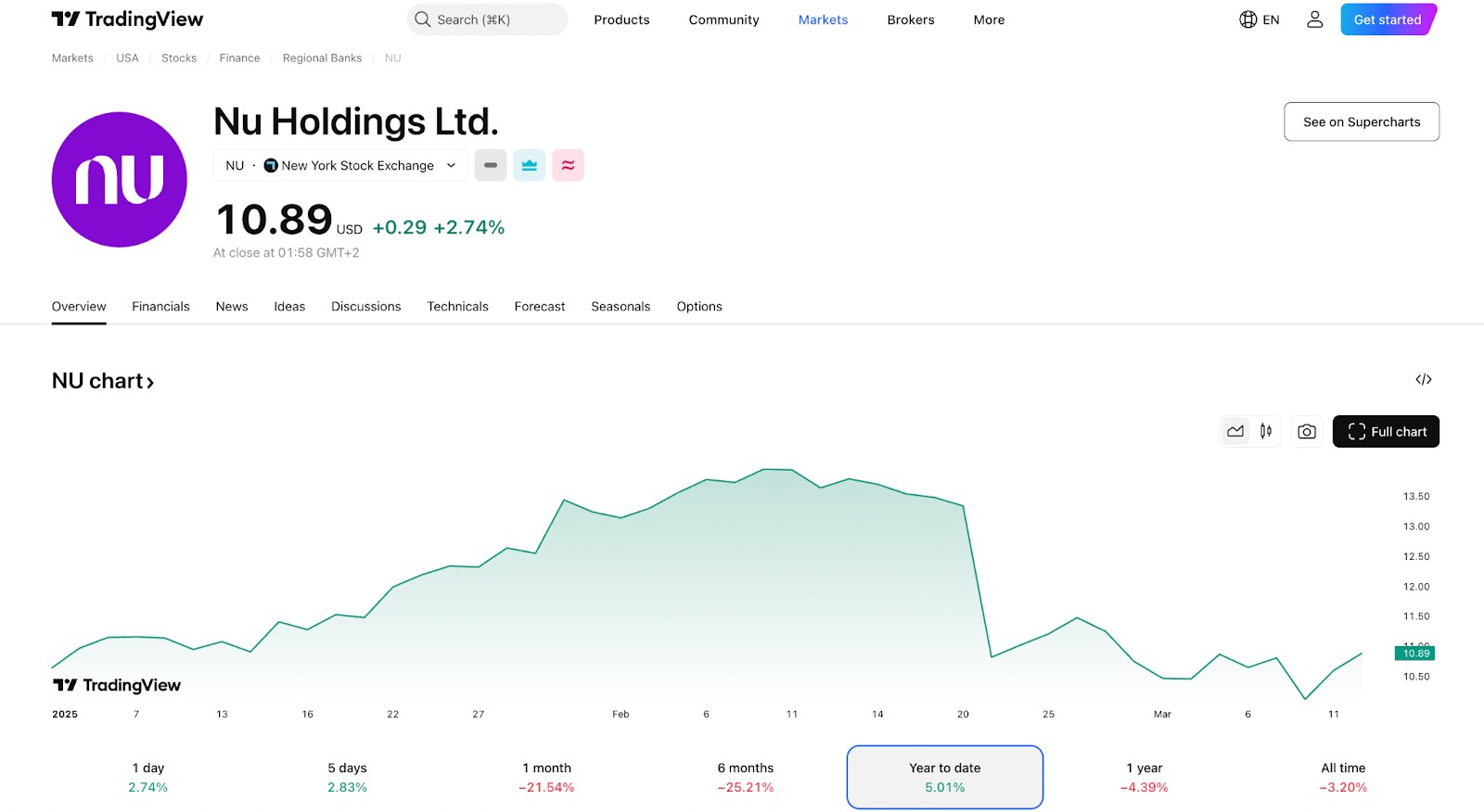Click the purple Nu Holdings logo
This screenshot has width=1484, height=812.
click(x=120, y=180)
